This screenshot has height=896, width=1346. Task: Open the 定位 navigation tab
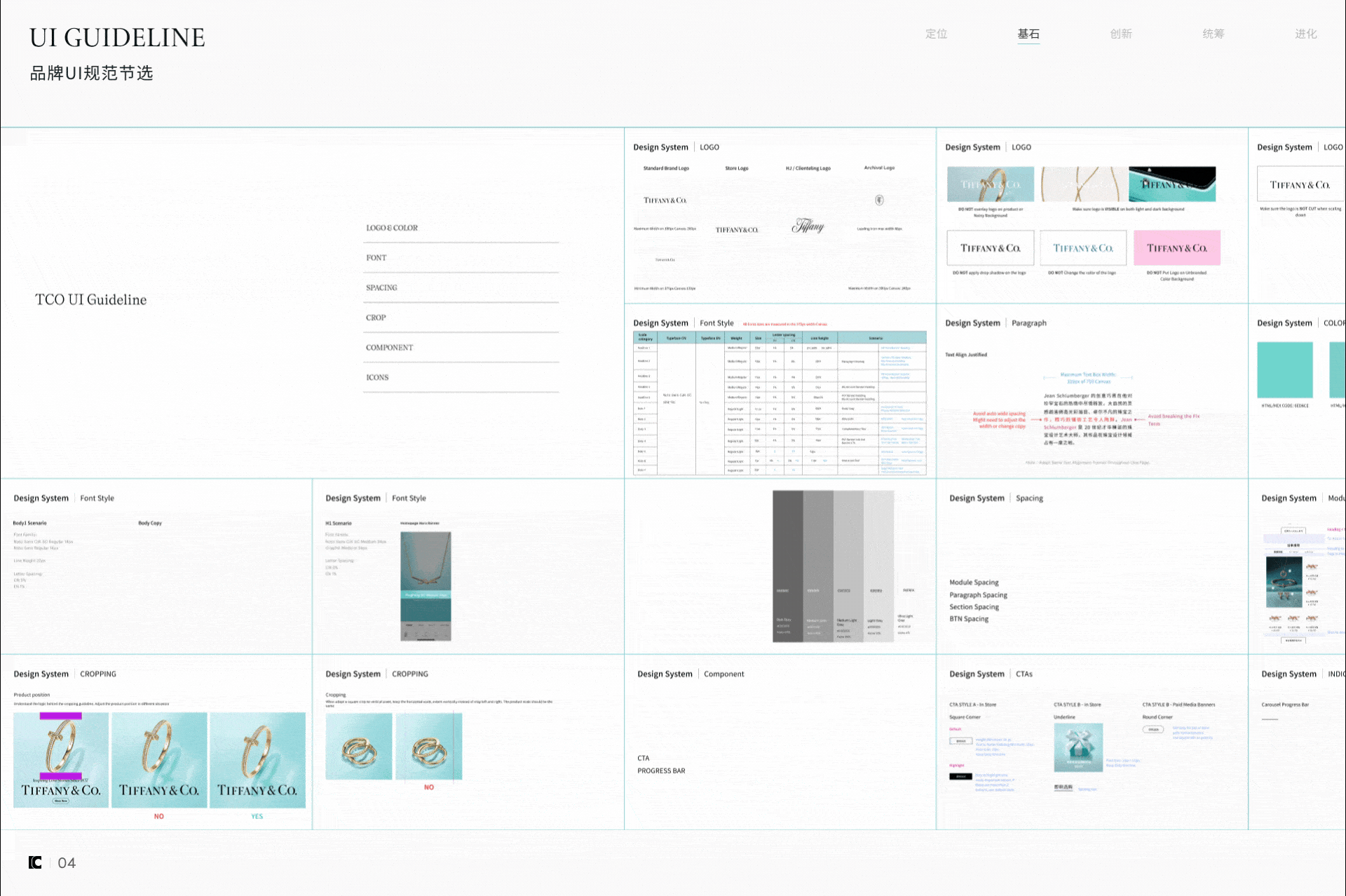[936, 34]
